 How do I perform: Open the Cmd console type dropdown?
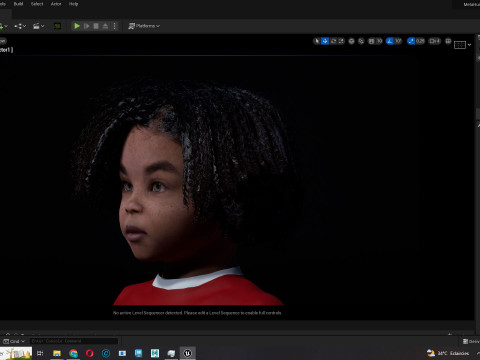point(14,341)
